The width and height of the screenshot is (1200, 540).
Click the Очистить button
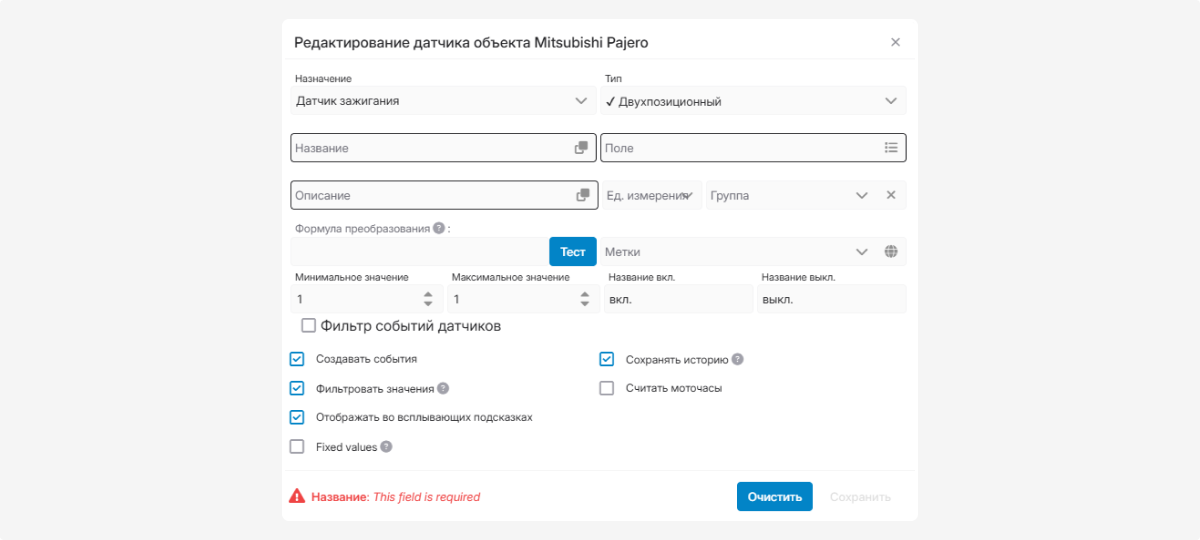(774, 497)
